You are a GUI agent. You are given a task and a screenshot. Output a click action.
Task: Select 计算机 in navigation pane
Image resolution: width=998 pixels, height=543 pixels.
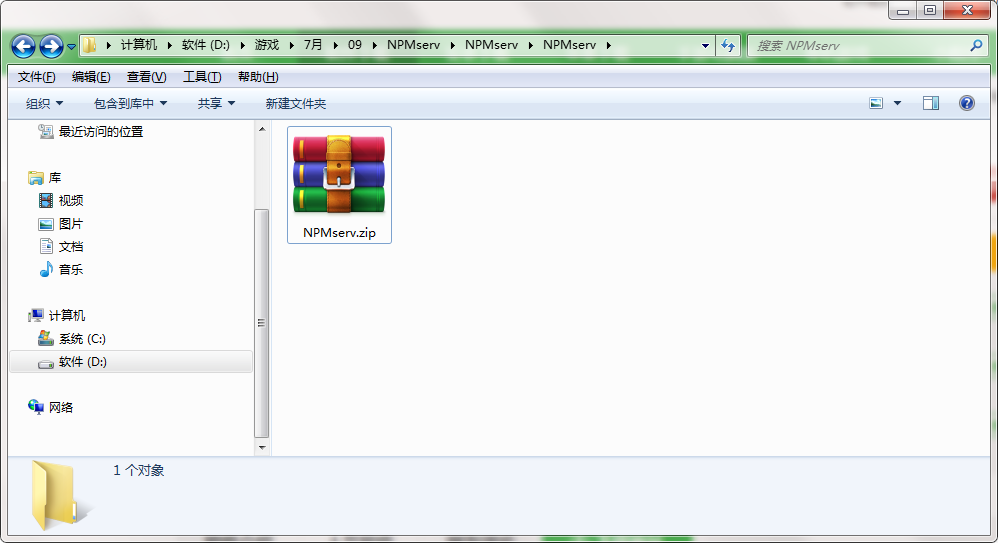point(67,316)
